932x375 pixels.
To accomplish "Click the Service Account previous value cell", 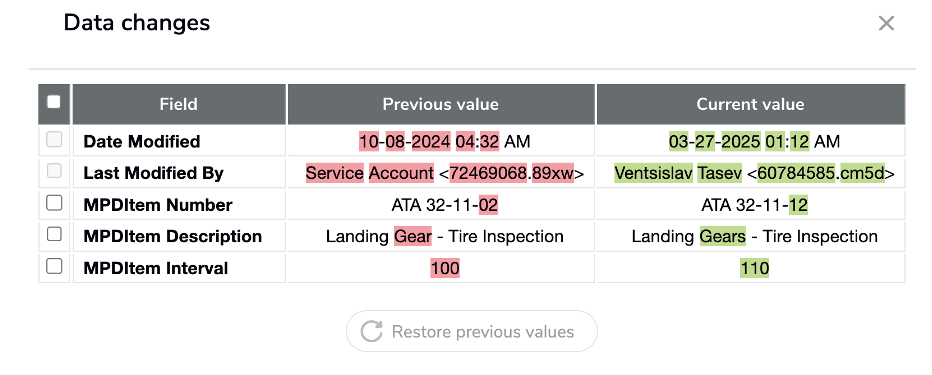I will pos(440,173).
